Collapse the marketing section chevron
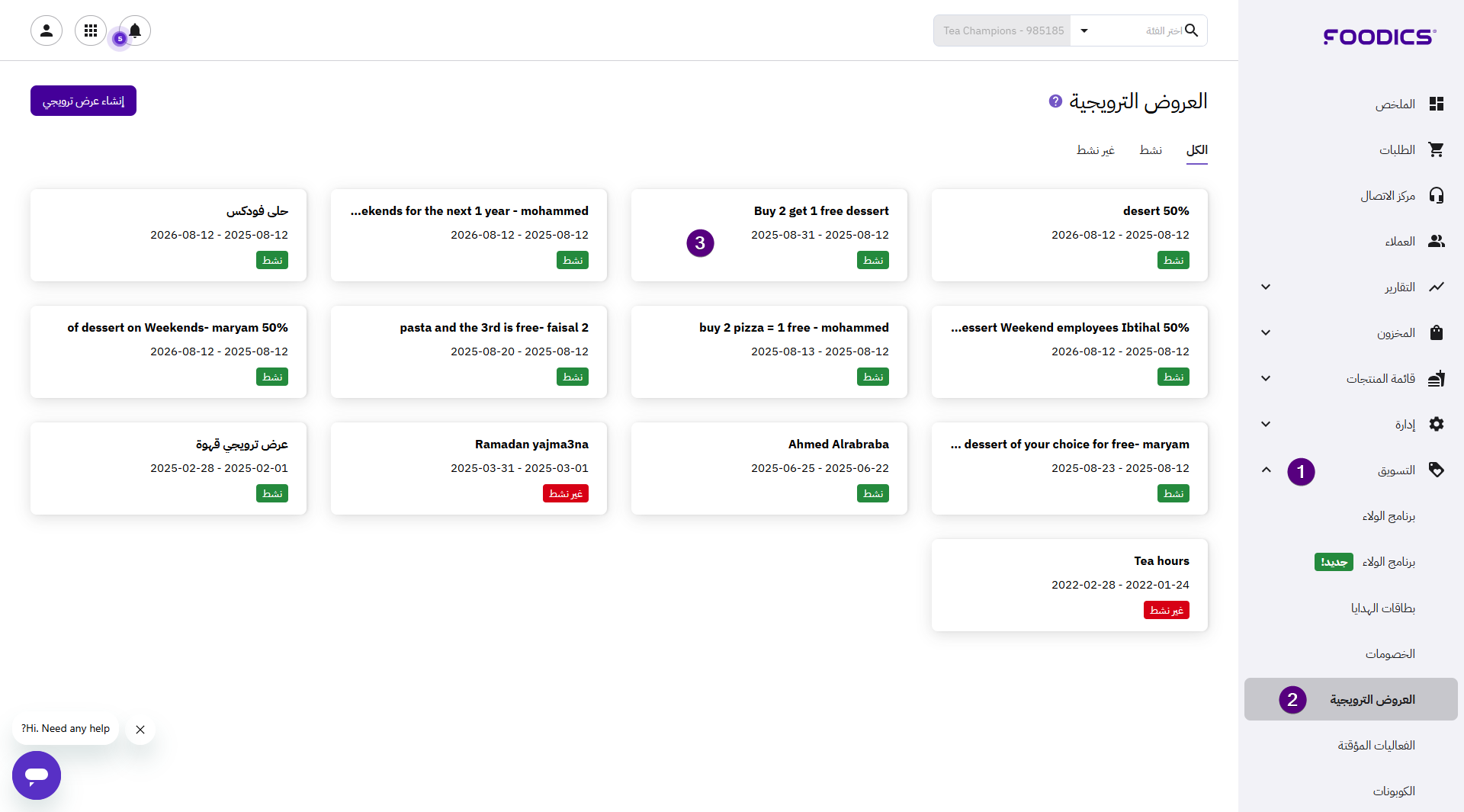The image size is (1464, 812). pos(1266,470)
